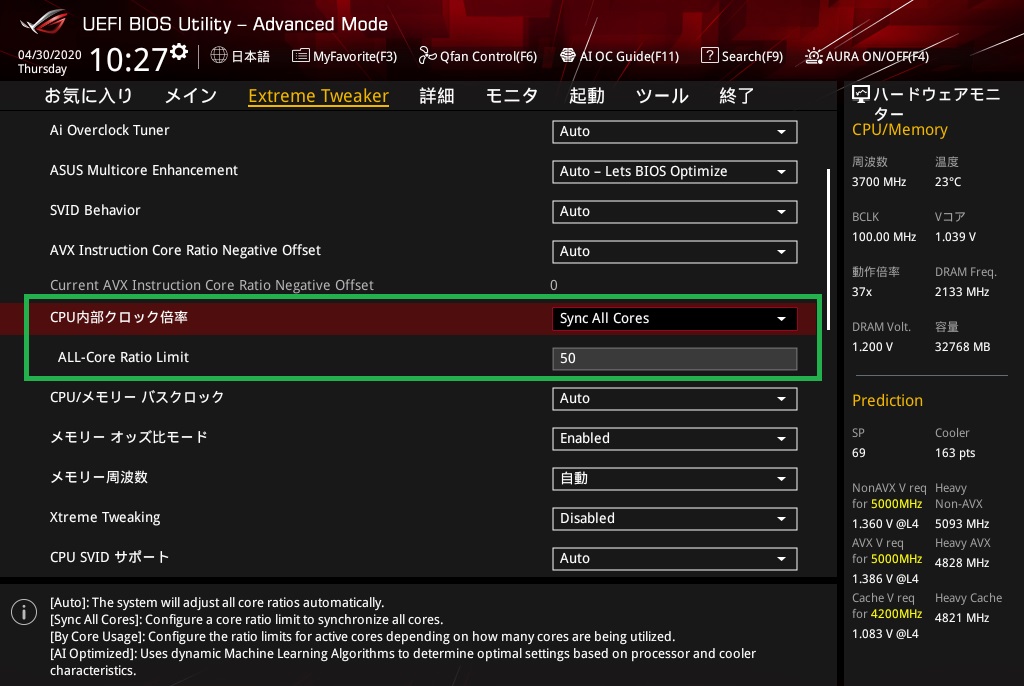
Task: Open the Ai Overclock Tuner dropdown
Action: pyautogui.click(x=674, y=131)
